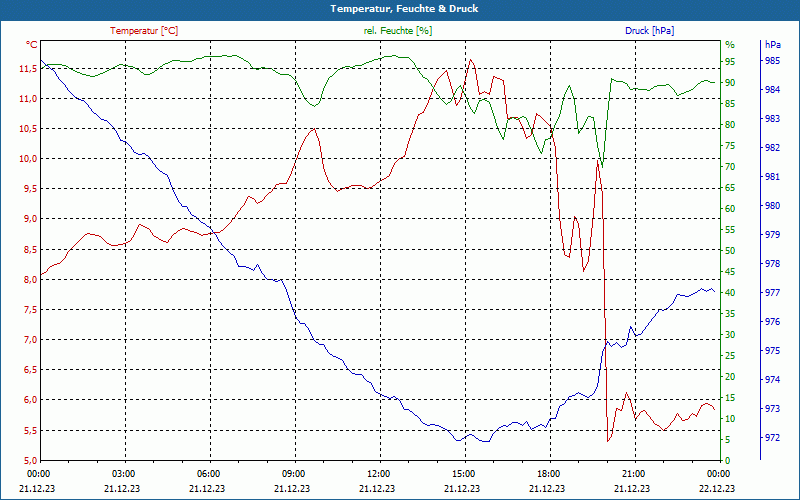This screenshot has height=500, width=800.
Task: Pick the 30 humidity axis label
Action: 730,335
